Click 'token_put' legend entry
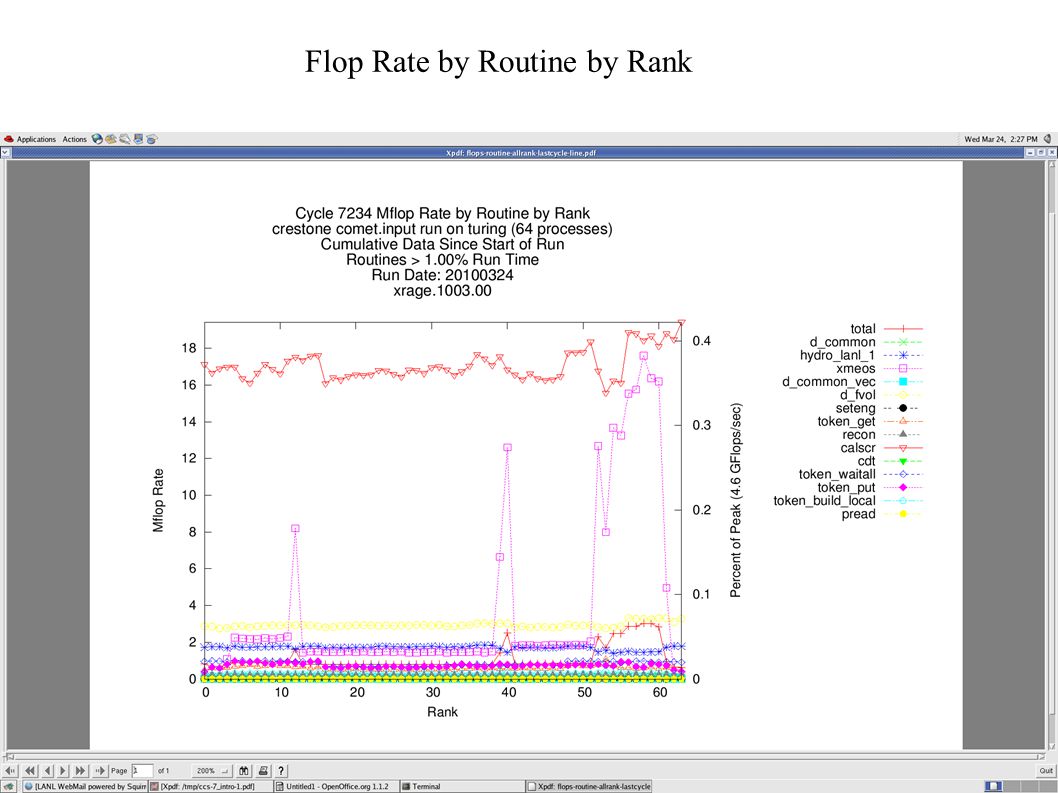Viewport: 1058px width, 793px height. (870, 487)
